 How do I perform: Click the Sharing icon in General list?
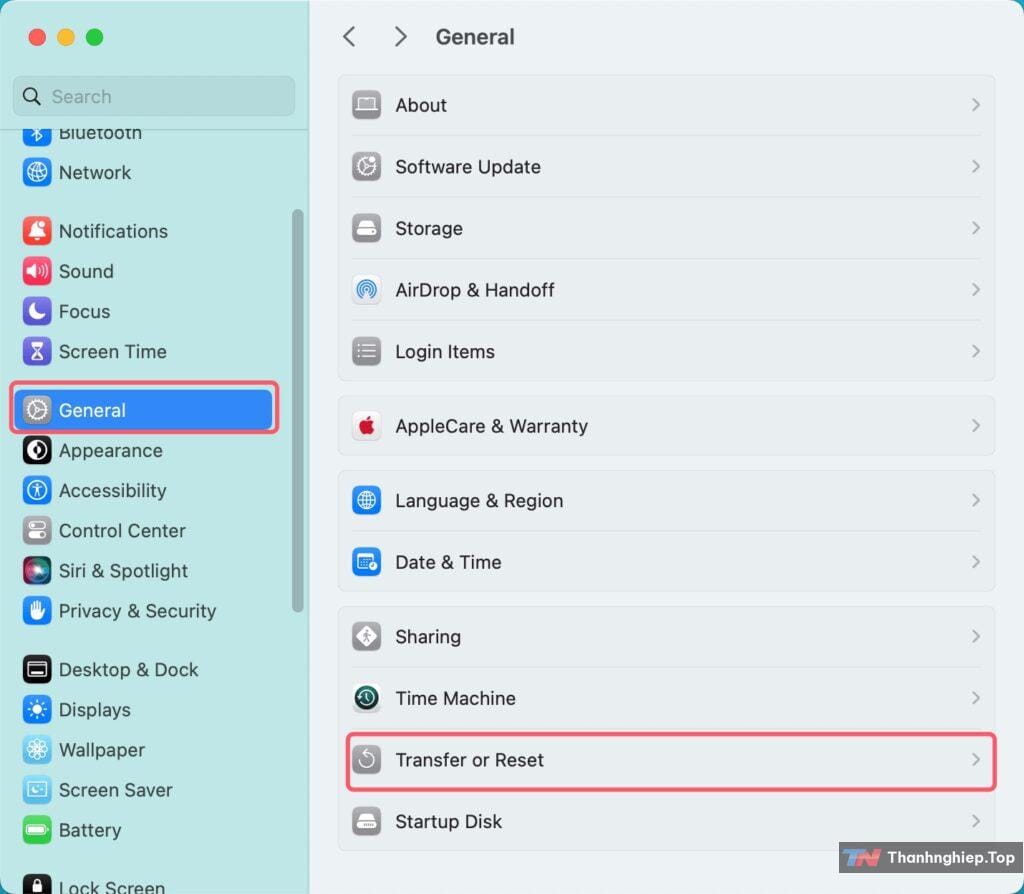366,637
